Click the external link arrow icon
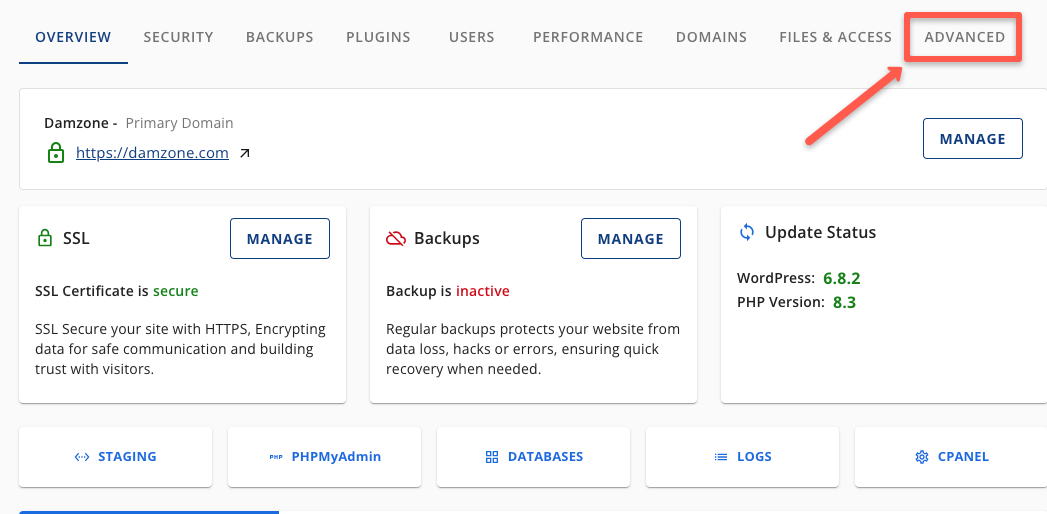This screenshot has width=1047, height=514. pos(245,153)
